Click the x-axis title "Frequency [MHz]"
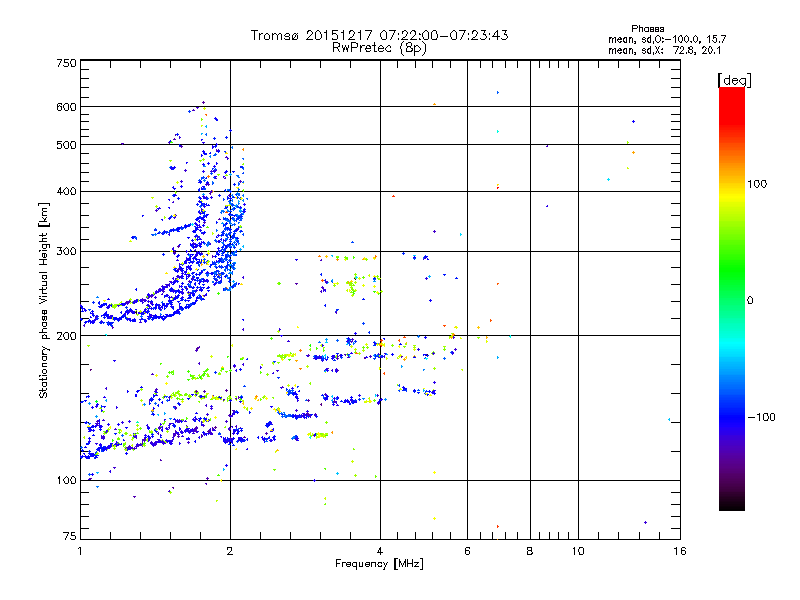 click(x=379, y=564)
